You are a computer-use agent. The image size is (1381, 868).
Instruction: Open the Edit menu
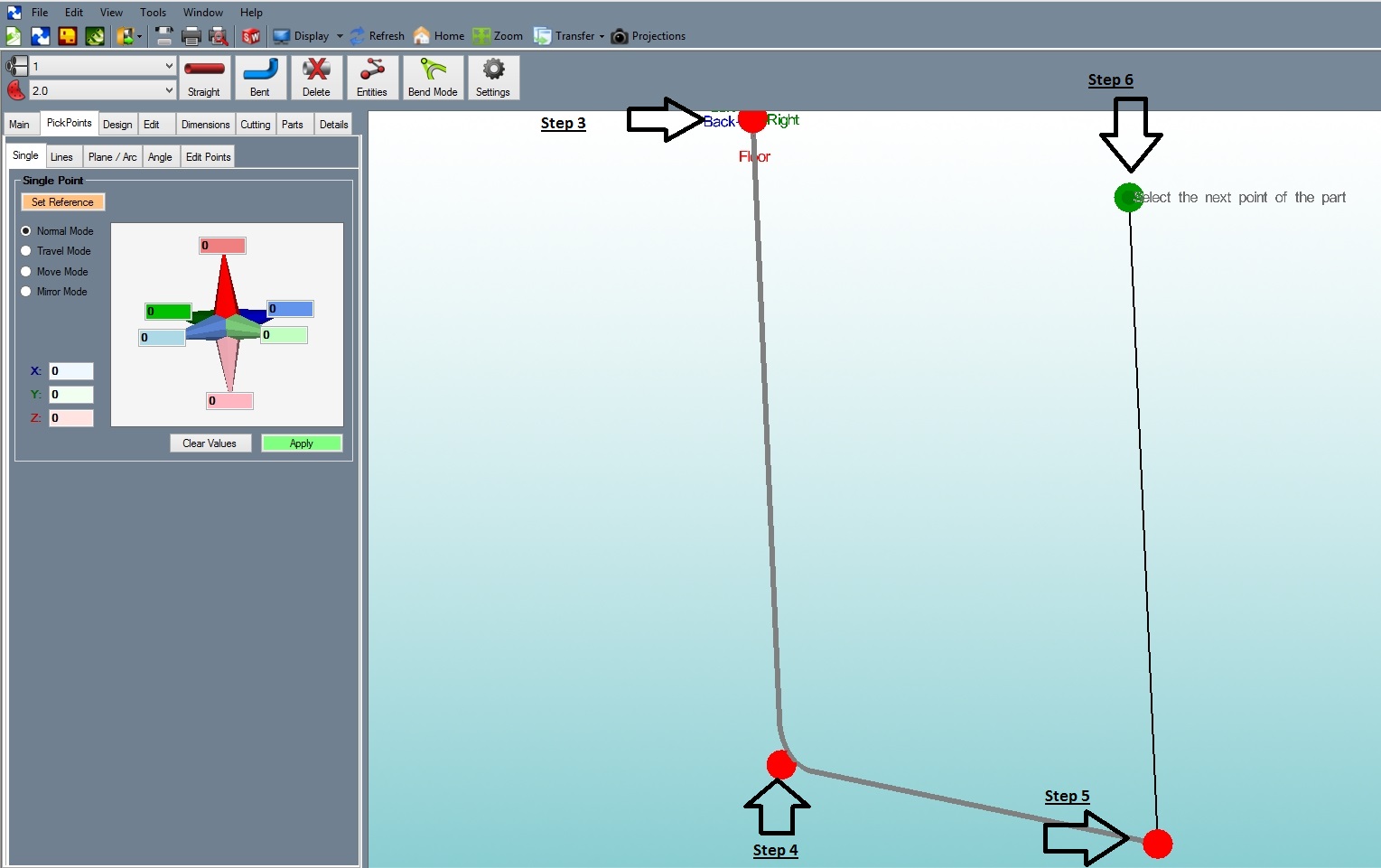coord(74,13)
